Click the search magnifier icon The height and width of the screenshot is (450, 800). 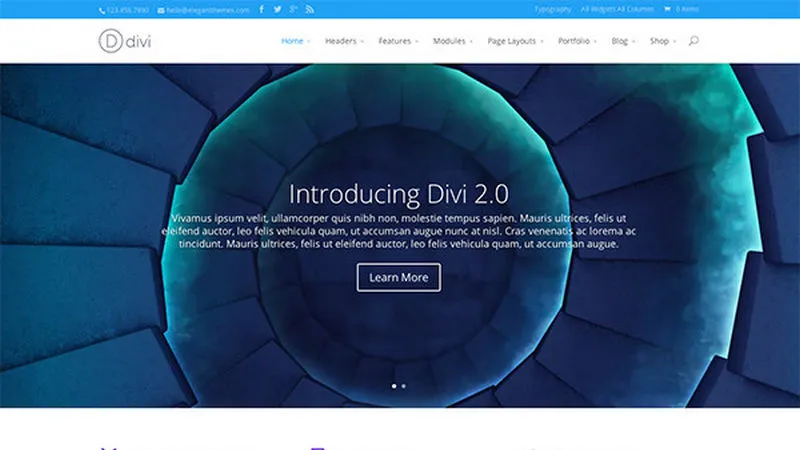(693, 40)
